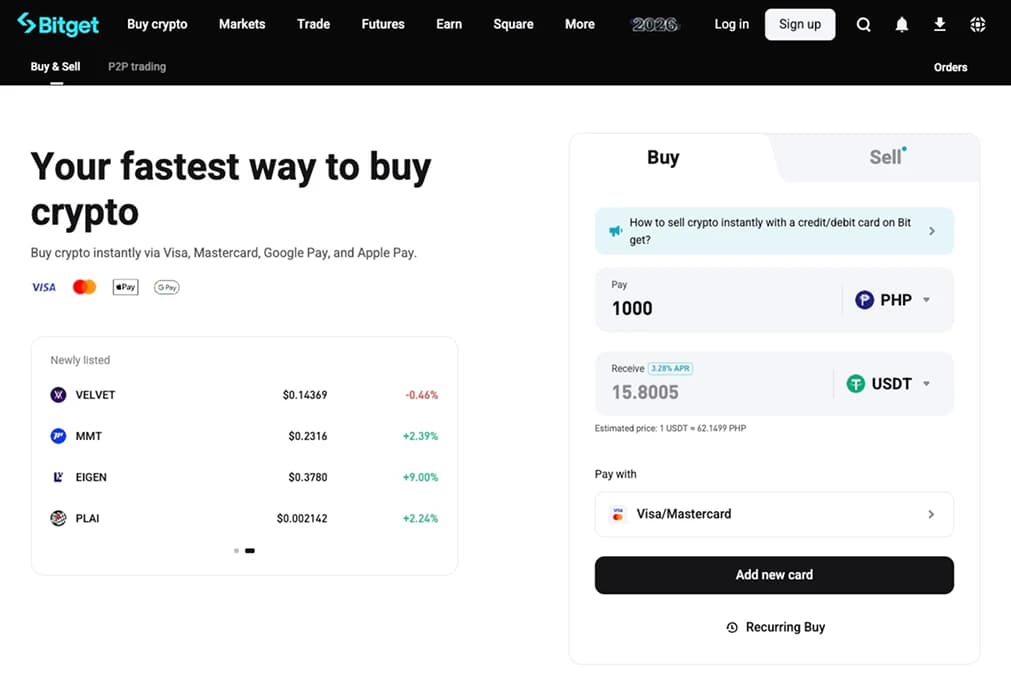Open the More menu
Viewport: 1011px width, 675px height.
(580, 24)
